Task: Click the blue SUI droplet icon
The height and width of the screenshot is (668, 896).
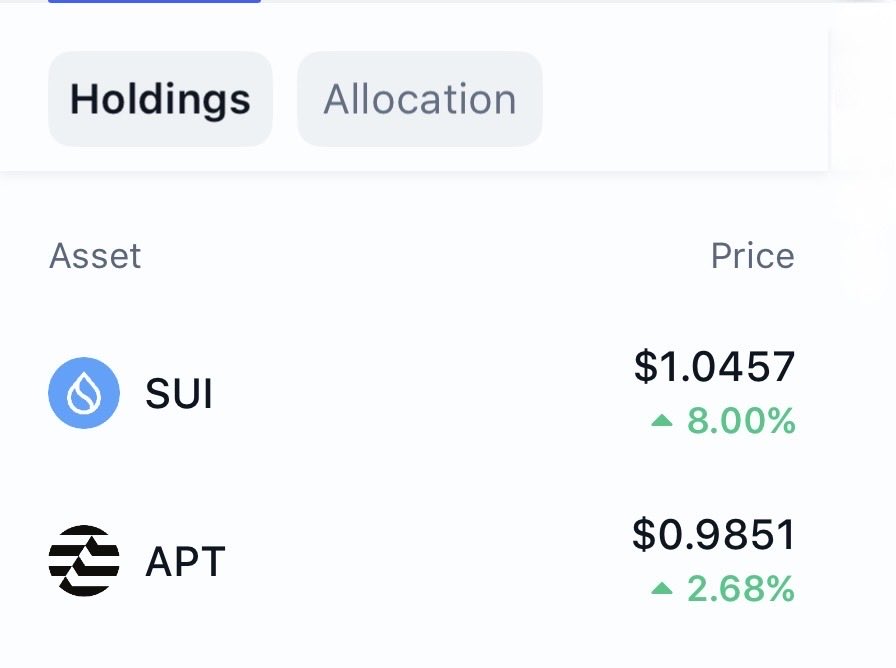Action: click(x=84, y=393)
